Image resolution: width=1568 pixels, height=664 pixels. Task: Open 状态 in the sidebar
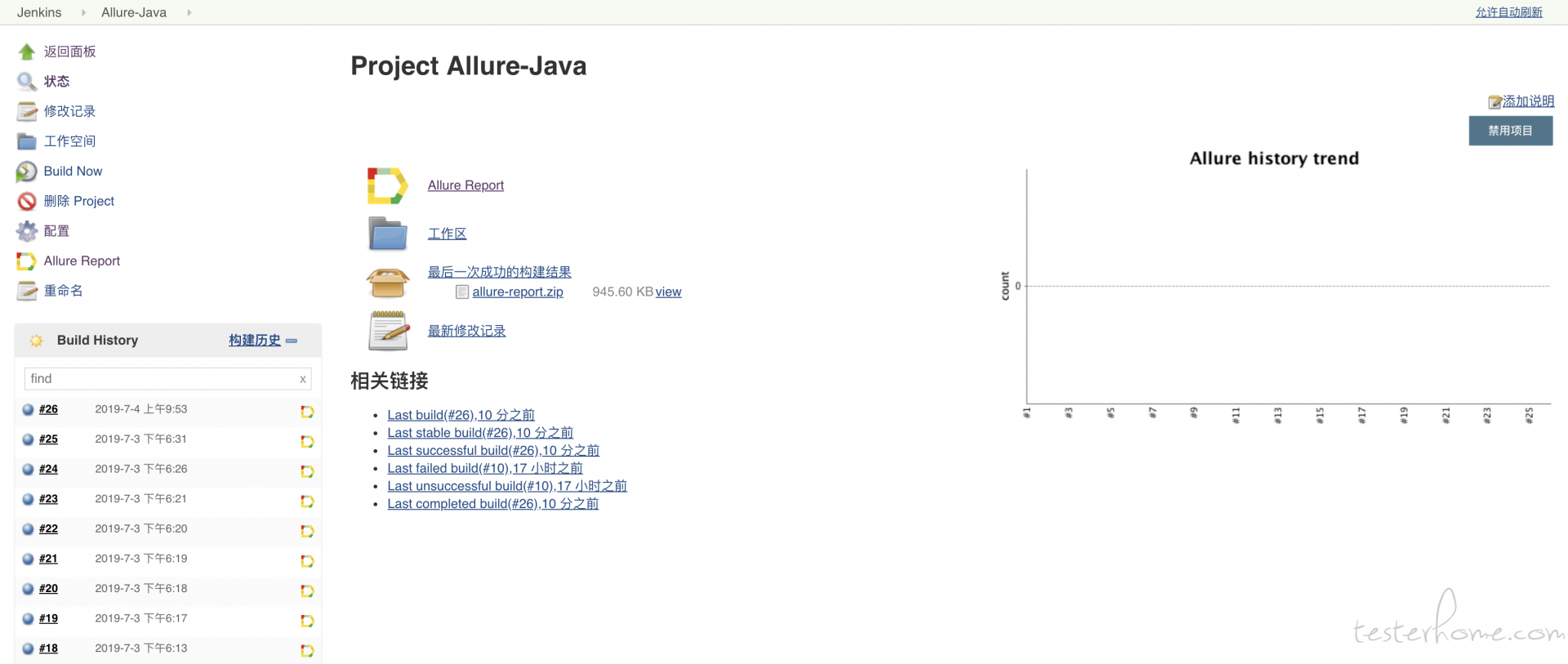[x=57, y=82]
